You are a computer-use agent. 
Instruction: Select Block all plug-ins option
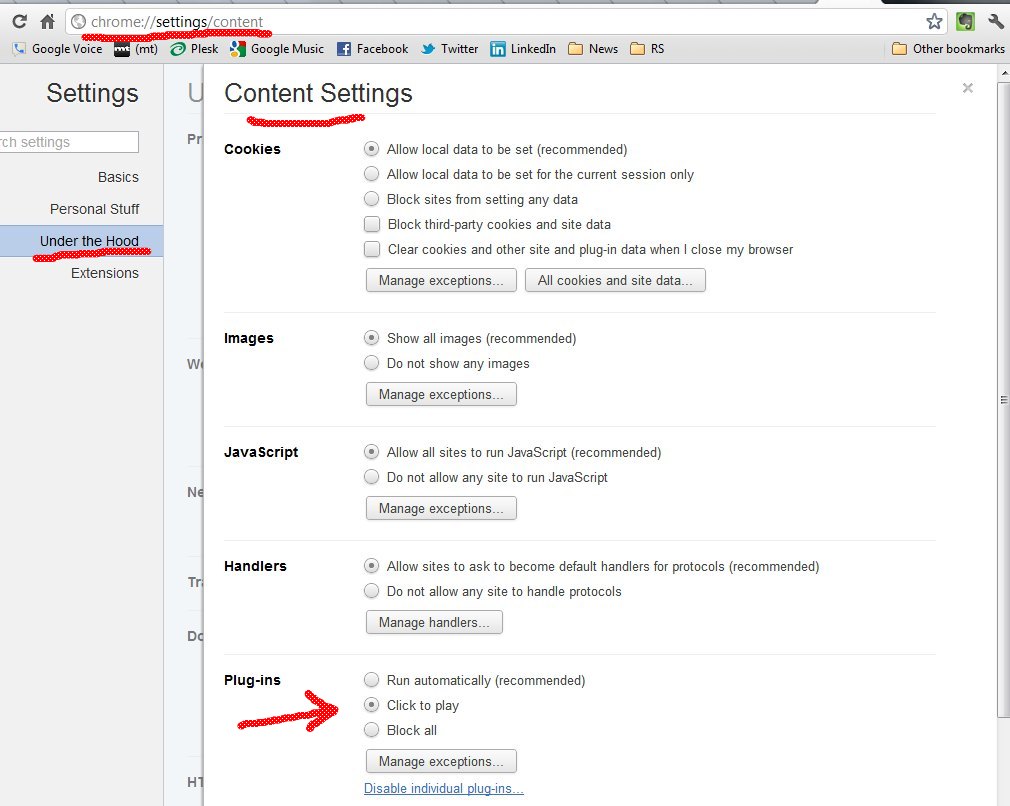[372, 730]
